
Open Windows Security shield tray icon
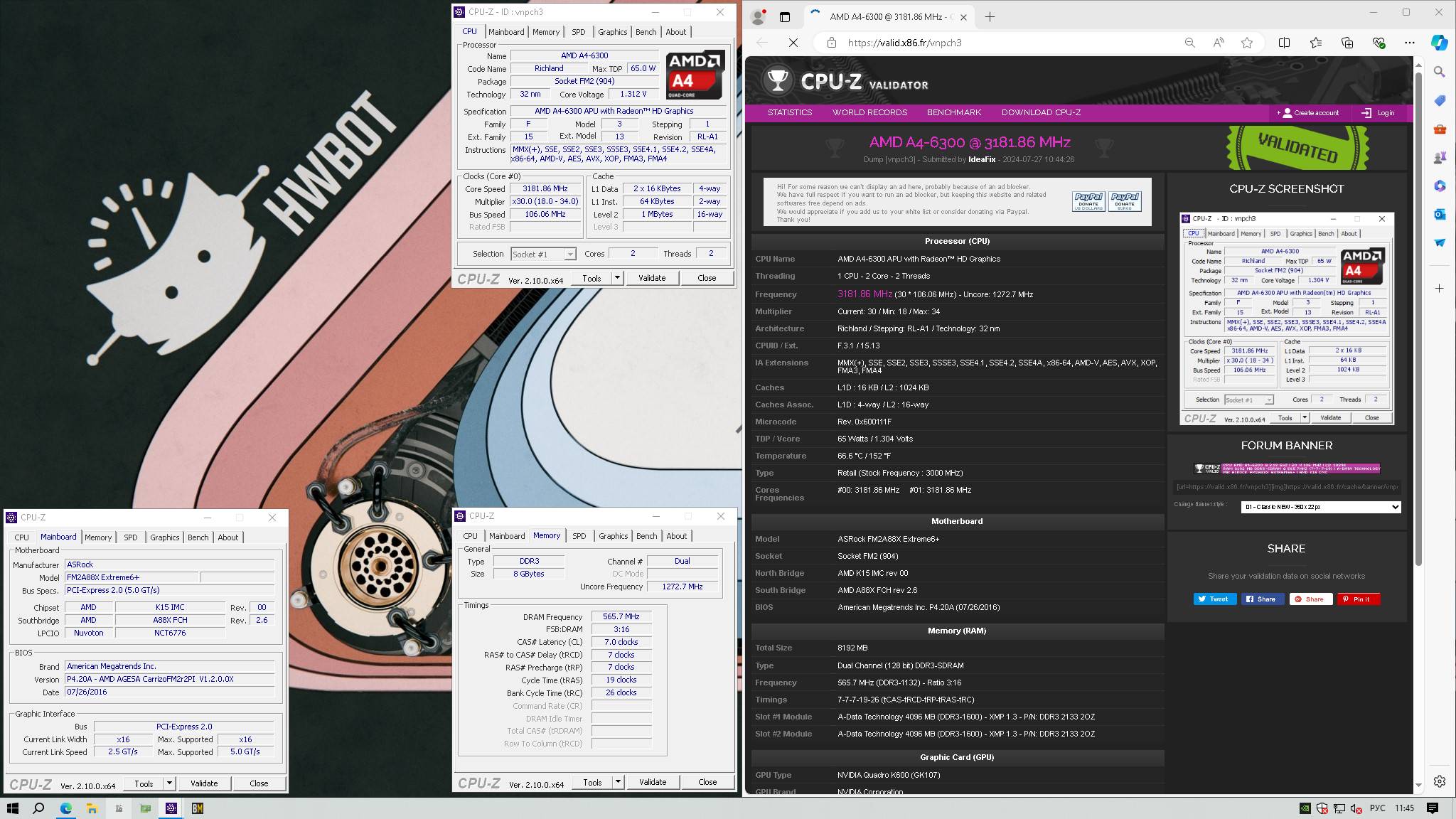[x=1322, y=808]
